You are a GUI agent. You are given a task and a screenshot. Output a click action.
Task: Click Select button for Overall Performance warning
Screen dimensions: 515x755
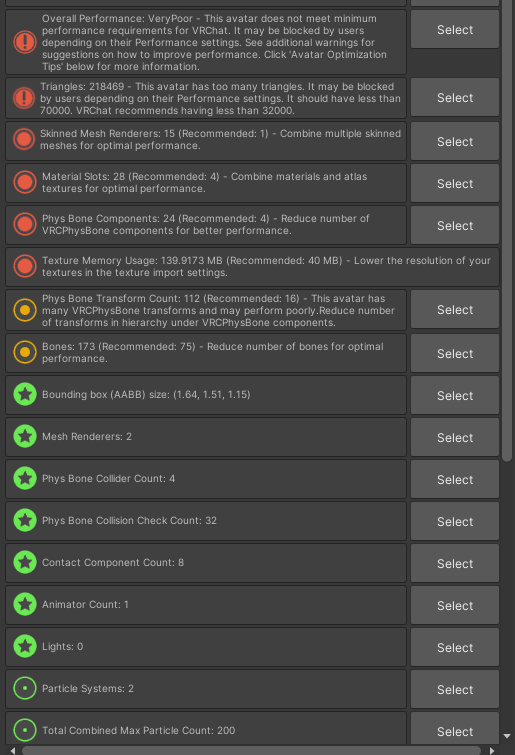click(455, 30)
